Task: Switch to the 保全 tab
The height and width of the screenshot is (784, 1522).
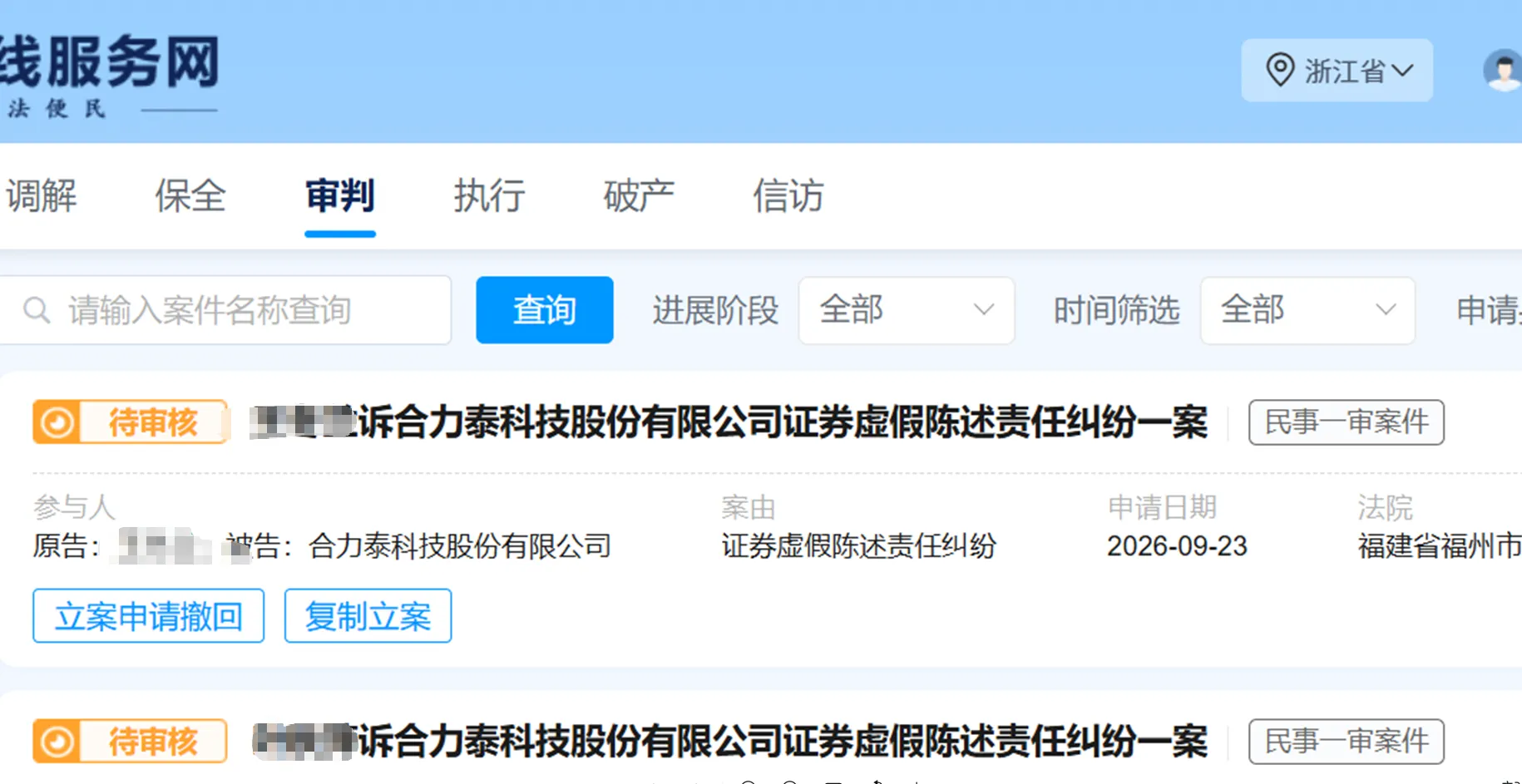Action: pos(190,196)
